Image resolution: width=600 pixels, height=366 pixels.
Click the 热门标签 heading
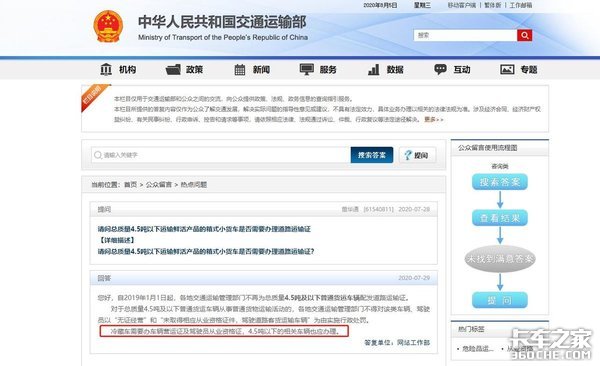(471, 329)
